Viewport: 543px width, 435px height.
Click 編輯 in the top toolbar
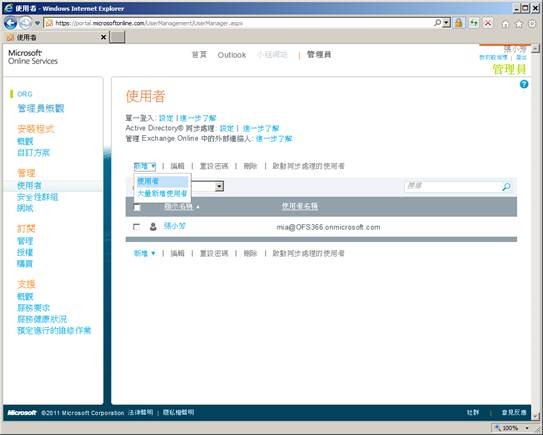point(177,166)
